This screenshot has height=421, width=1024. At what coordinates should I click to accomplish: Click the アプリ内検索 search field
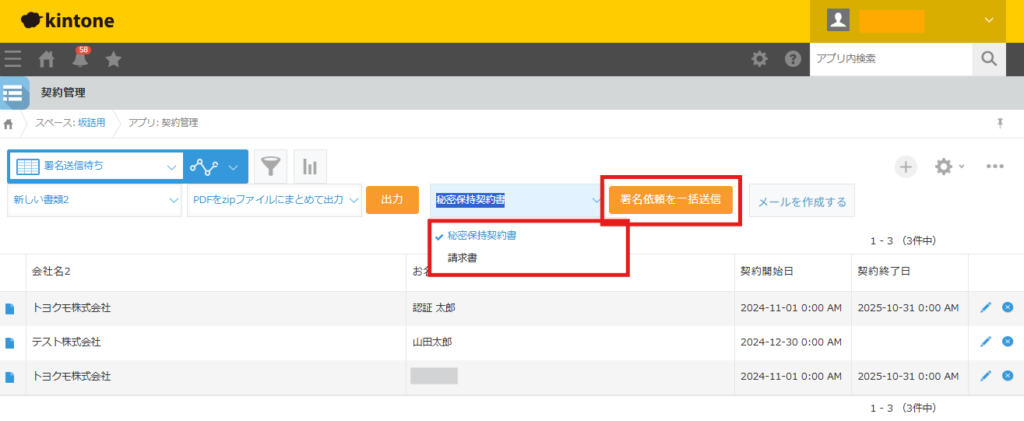pyautogui.click(x=891, y=59)
